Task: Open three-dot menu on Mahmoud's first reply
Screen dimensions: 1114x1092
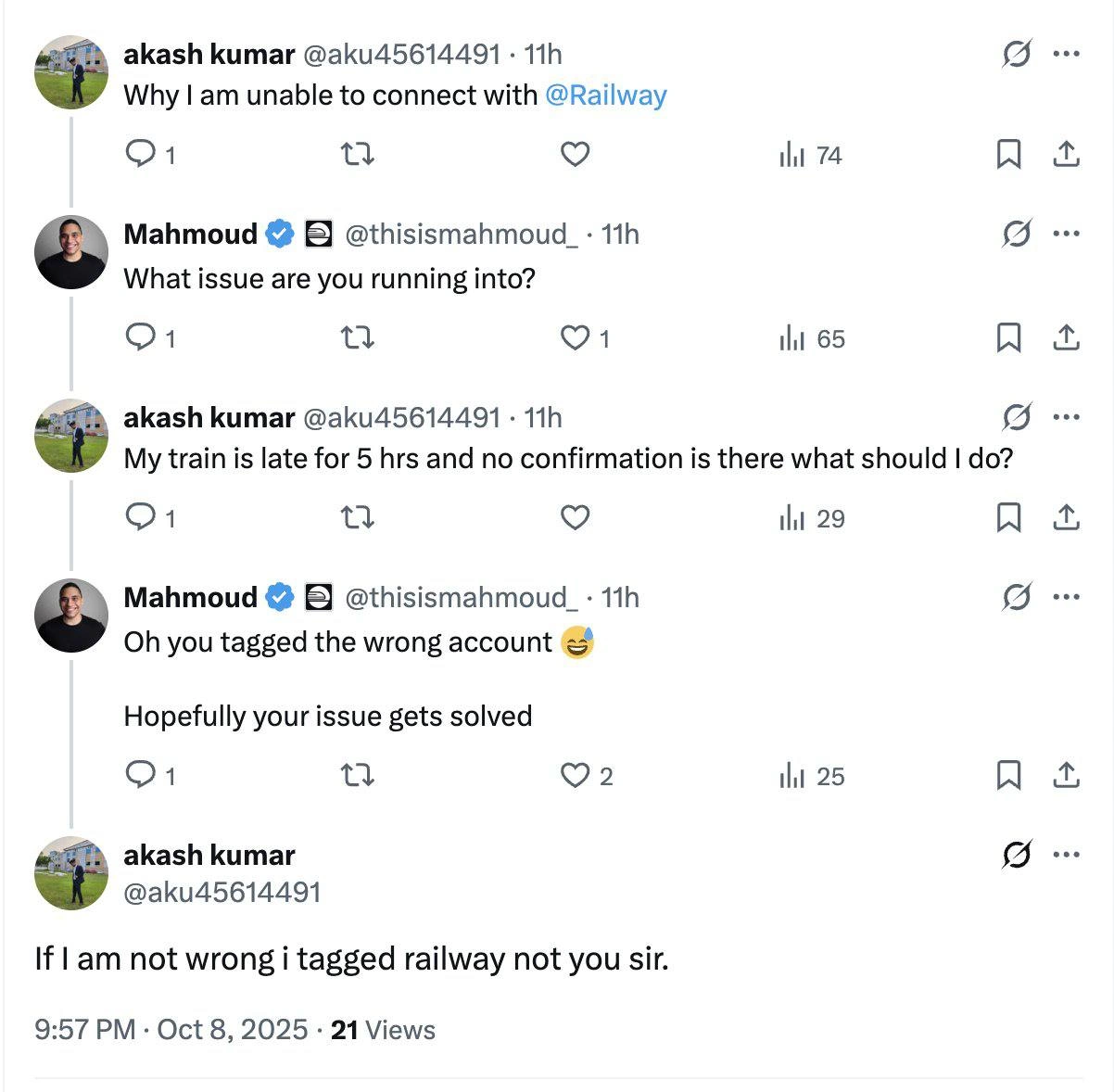Action: click(1067, 234)
